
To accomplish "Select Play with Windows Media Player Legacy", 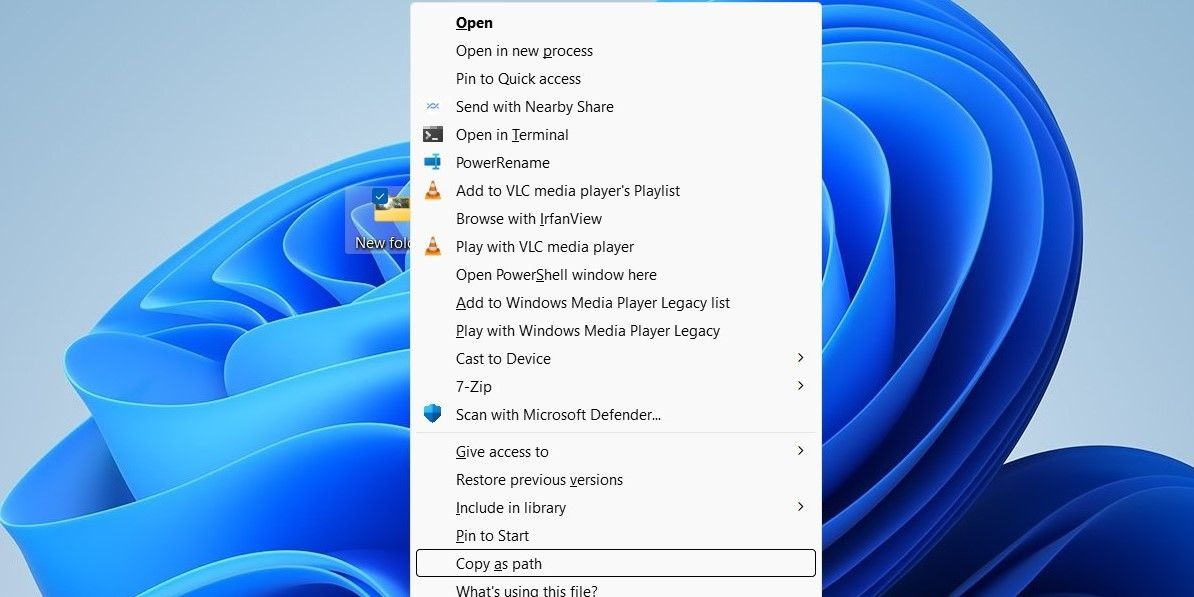I will click(616, 330).
